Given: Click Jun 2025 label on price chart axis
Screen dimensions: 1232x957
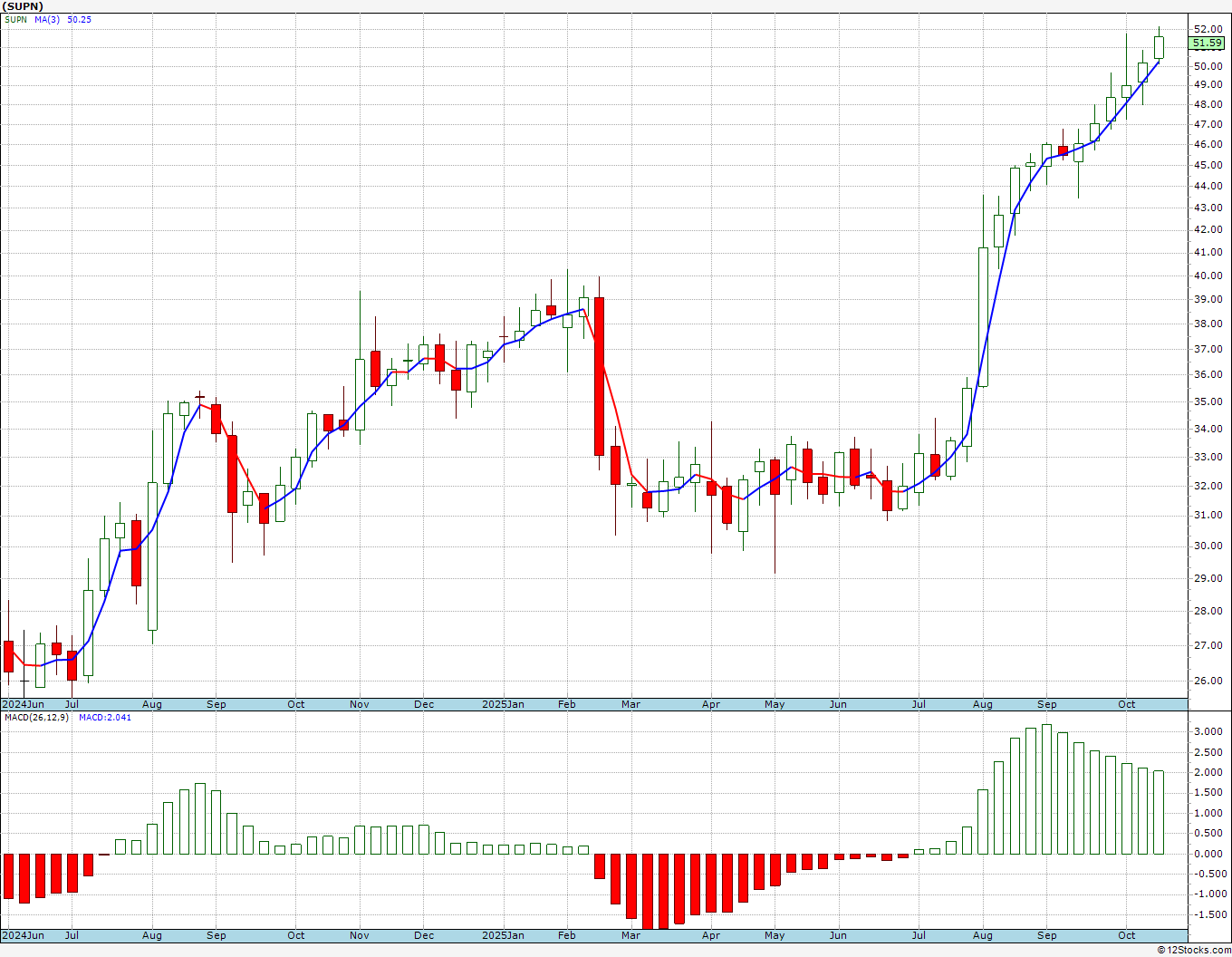Looking at the screenshot, I should [838, 704].
